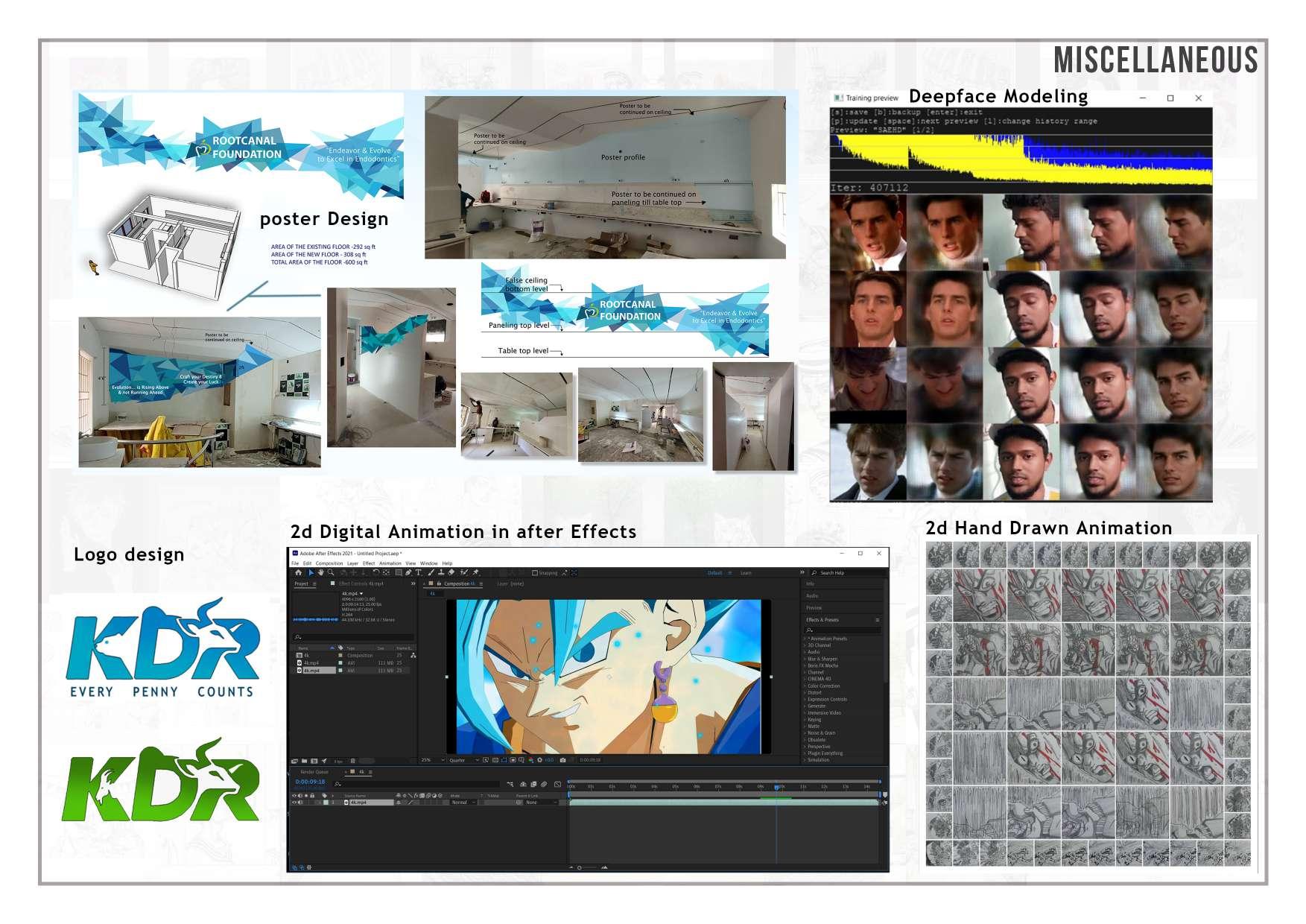Click the Training preview window icon
The width and height of the screenshot is (1306, 924).
point(838,98)
